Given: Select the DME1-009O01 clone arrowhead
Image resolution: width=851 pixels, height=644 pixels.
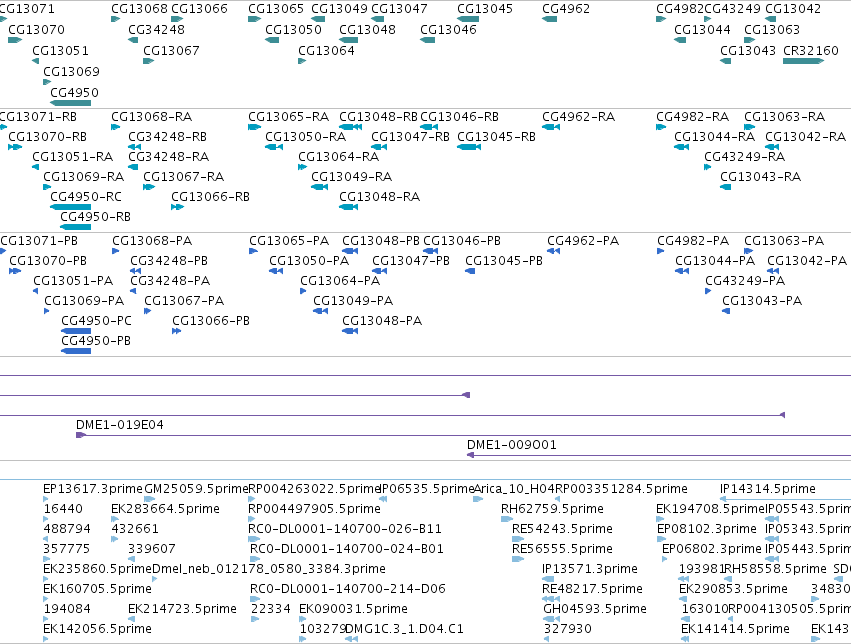Looking at the screenshot, I should pyautogui.click(x=471, y=455).
